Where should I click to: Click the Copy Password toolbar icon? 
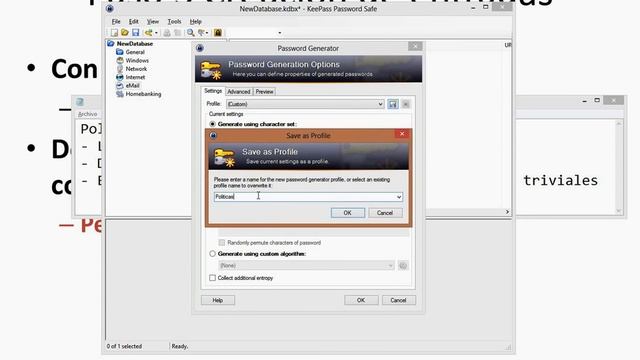coord(178,33)
